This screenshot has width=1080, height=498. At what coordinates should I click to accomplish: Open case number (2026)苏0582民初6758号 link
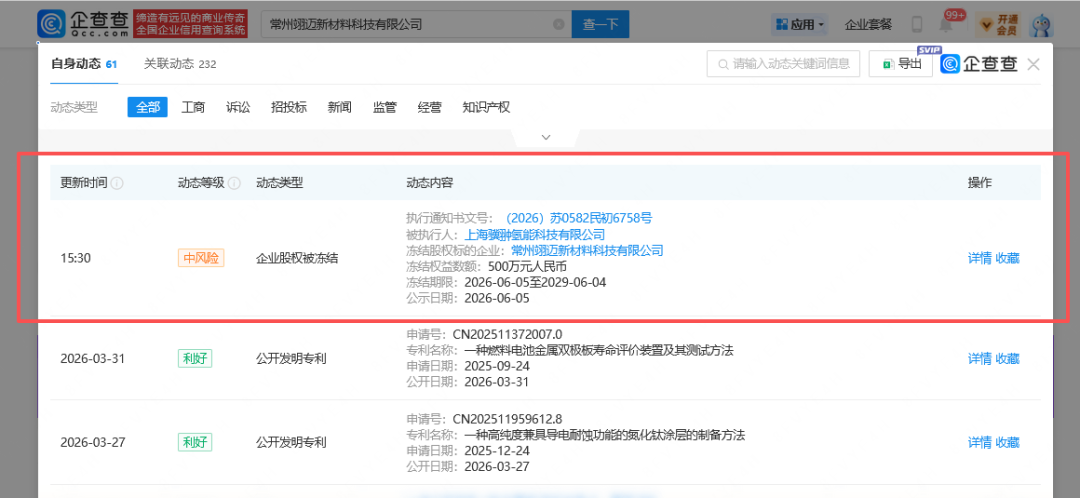point(579,218)
